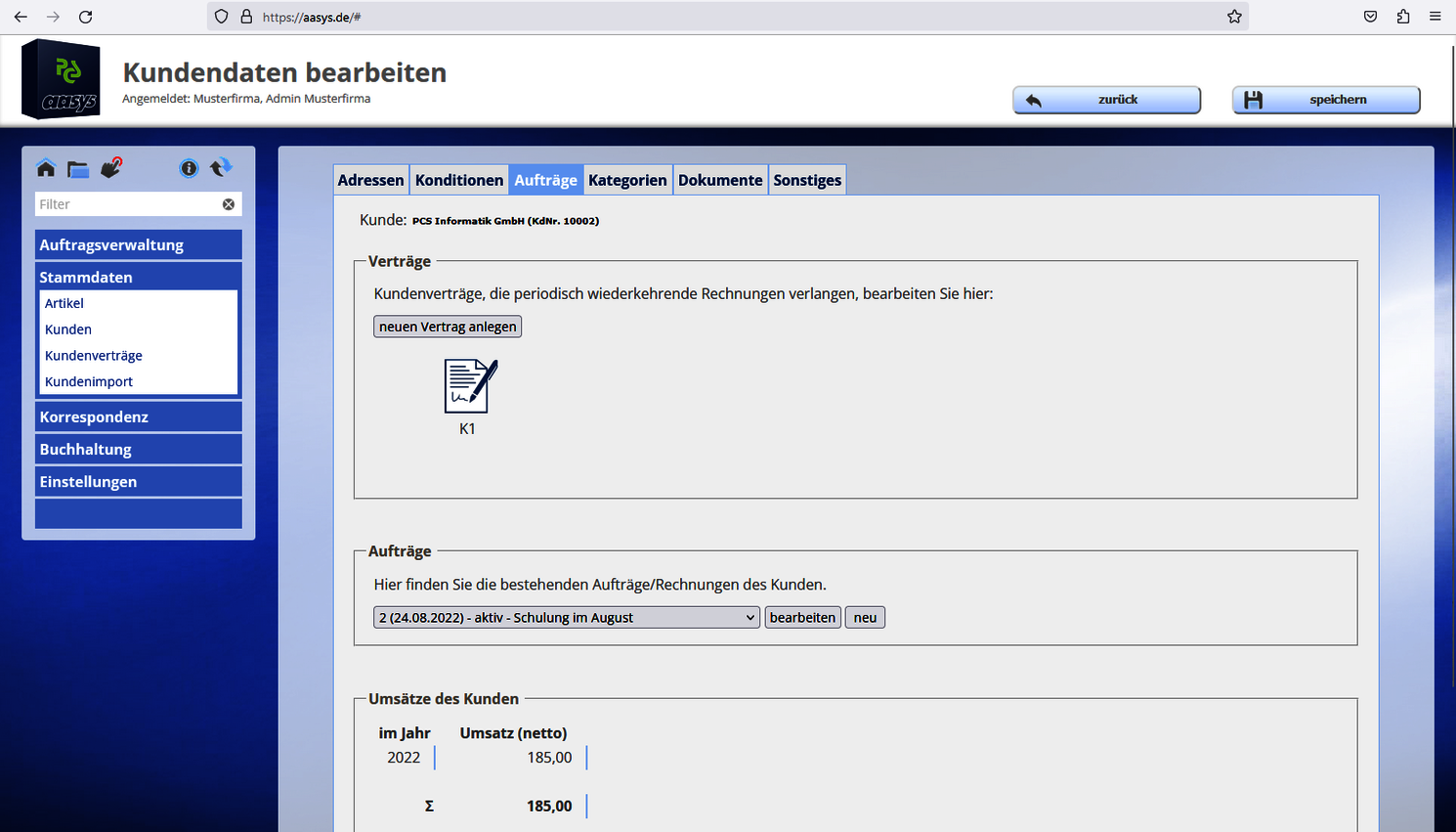The image size is (1456, 832).
Task: Click the pointing hand icon in the sidebar
Action: click(111, 168)
